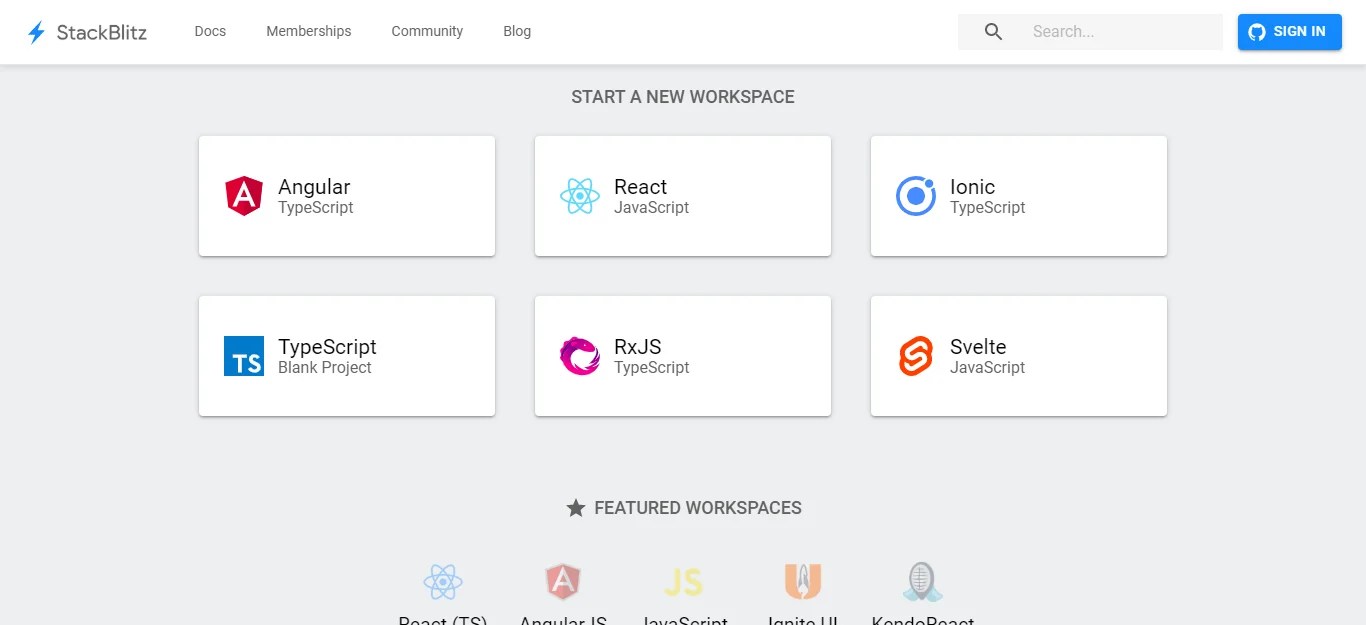Click the Svelte orange logo icon
The height and width of the screenshot is (625, 1366).
[x=916, y=356]
